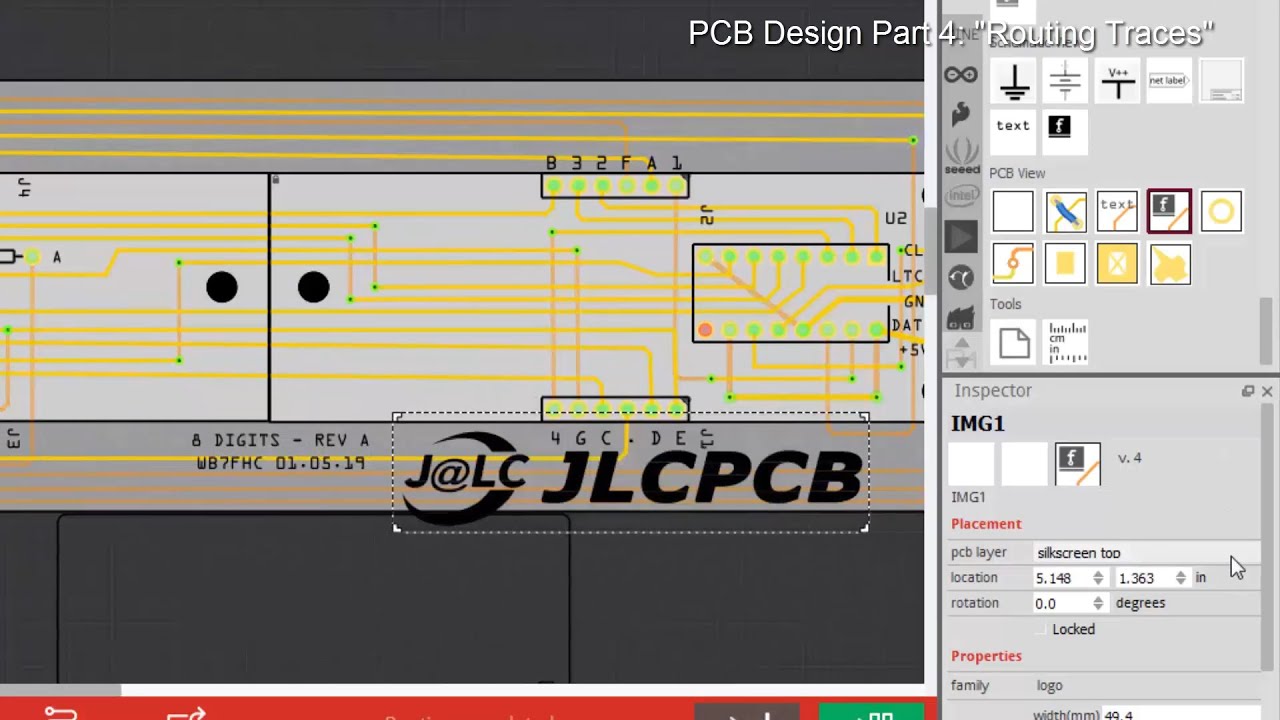Click the 'B 3 2 F A 1' header connector

(614, 185)
